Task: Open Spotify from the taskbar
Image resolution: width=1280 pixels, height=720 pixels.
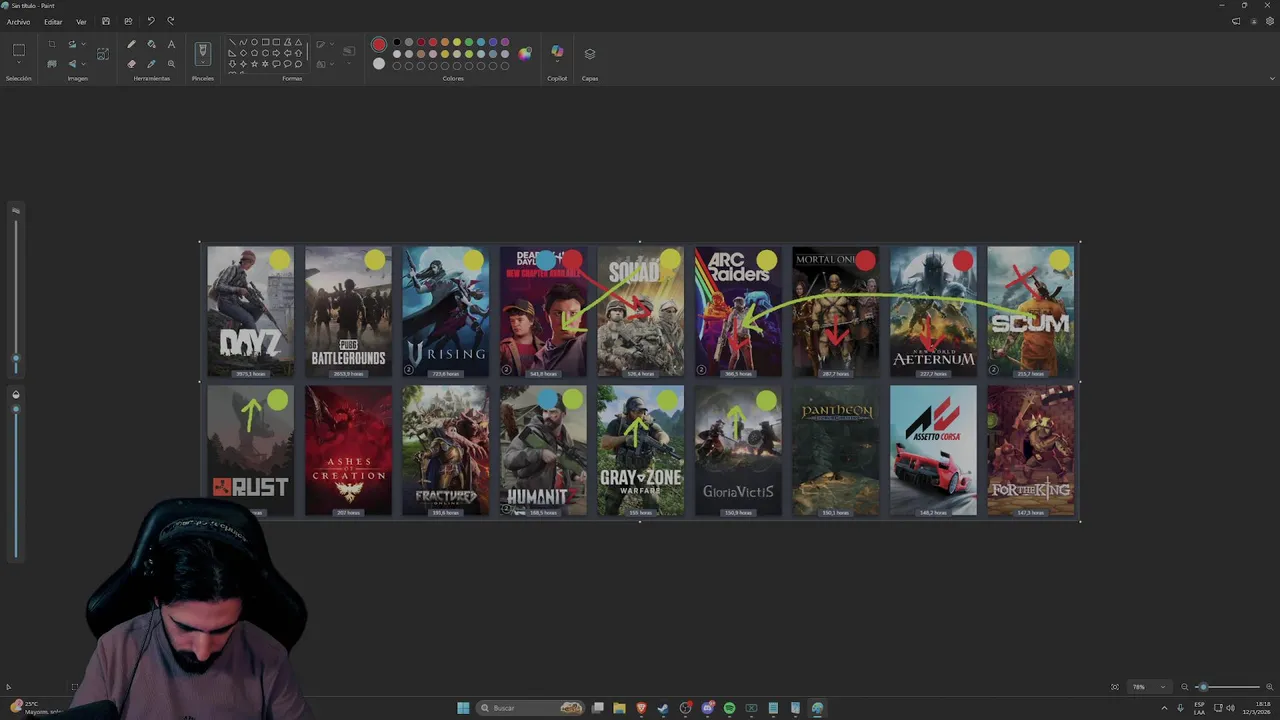Action: pyautogui.click(x=729, y=708)
